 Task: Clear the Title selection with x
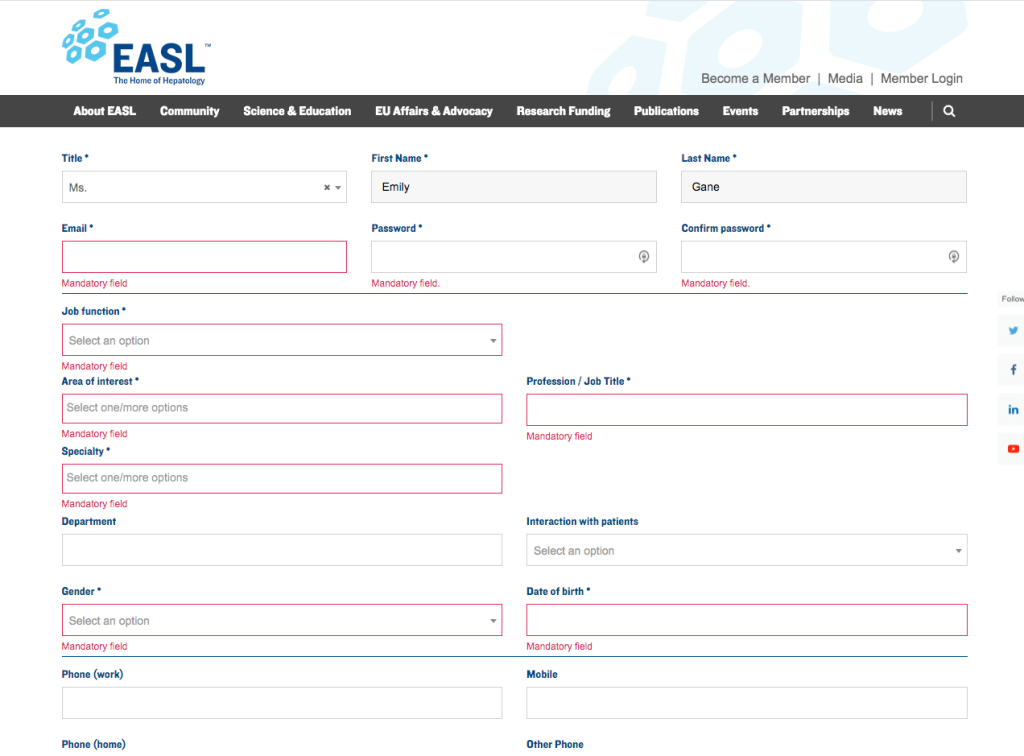pos(326,188)
